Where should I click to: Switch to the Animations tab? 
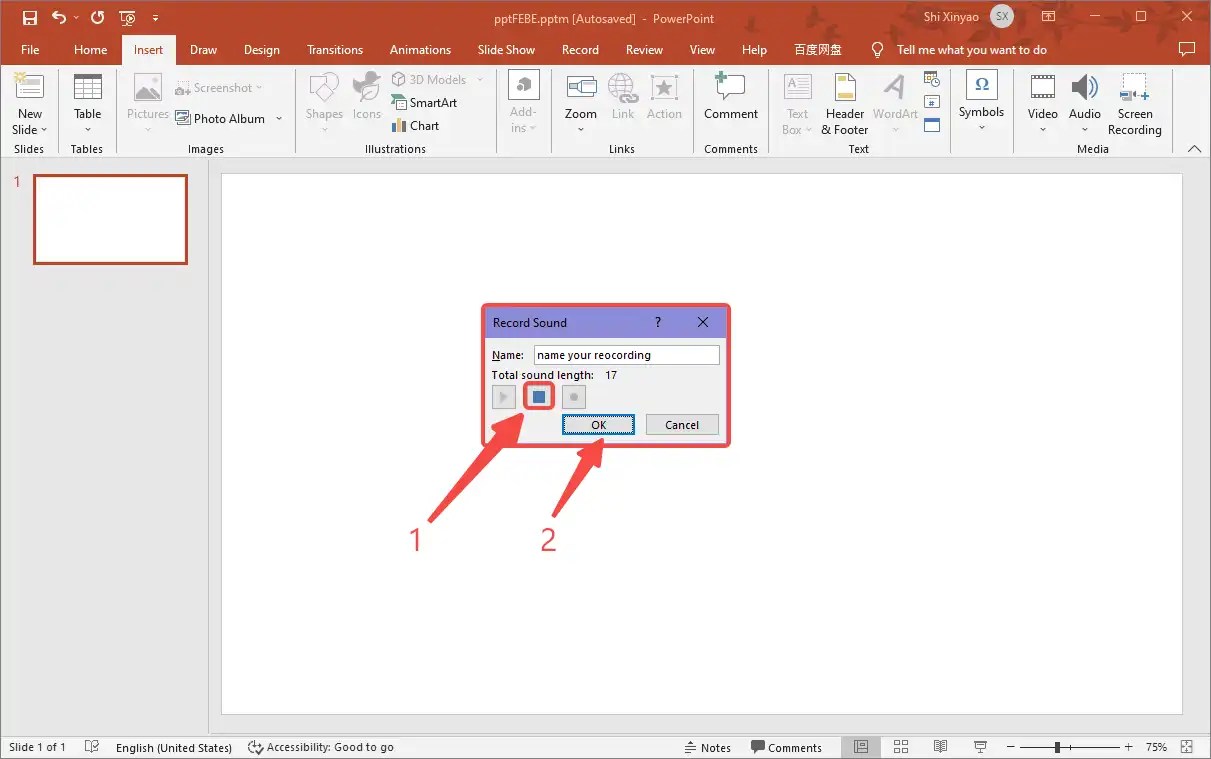[420, 49]
